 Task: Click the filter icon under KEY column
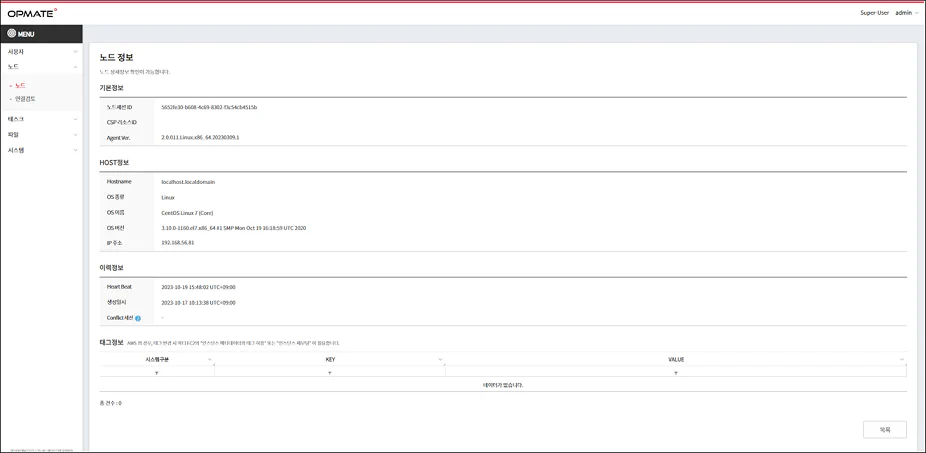[x=330, y=373]
